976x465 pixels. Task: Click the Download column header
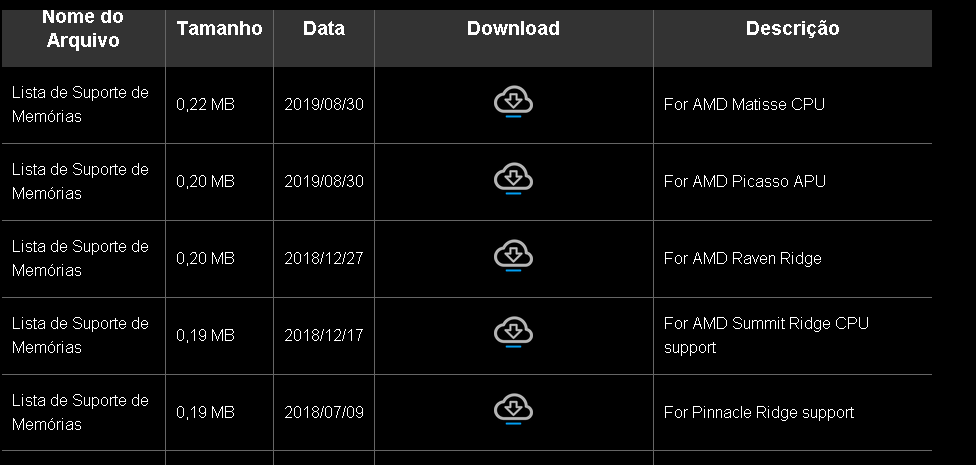pos(513,29)
